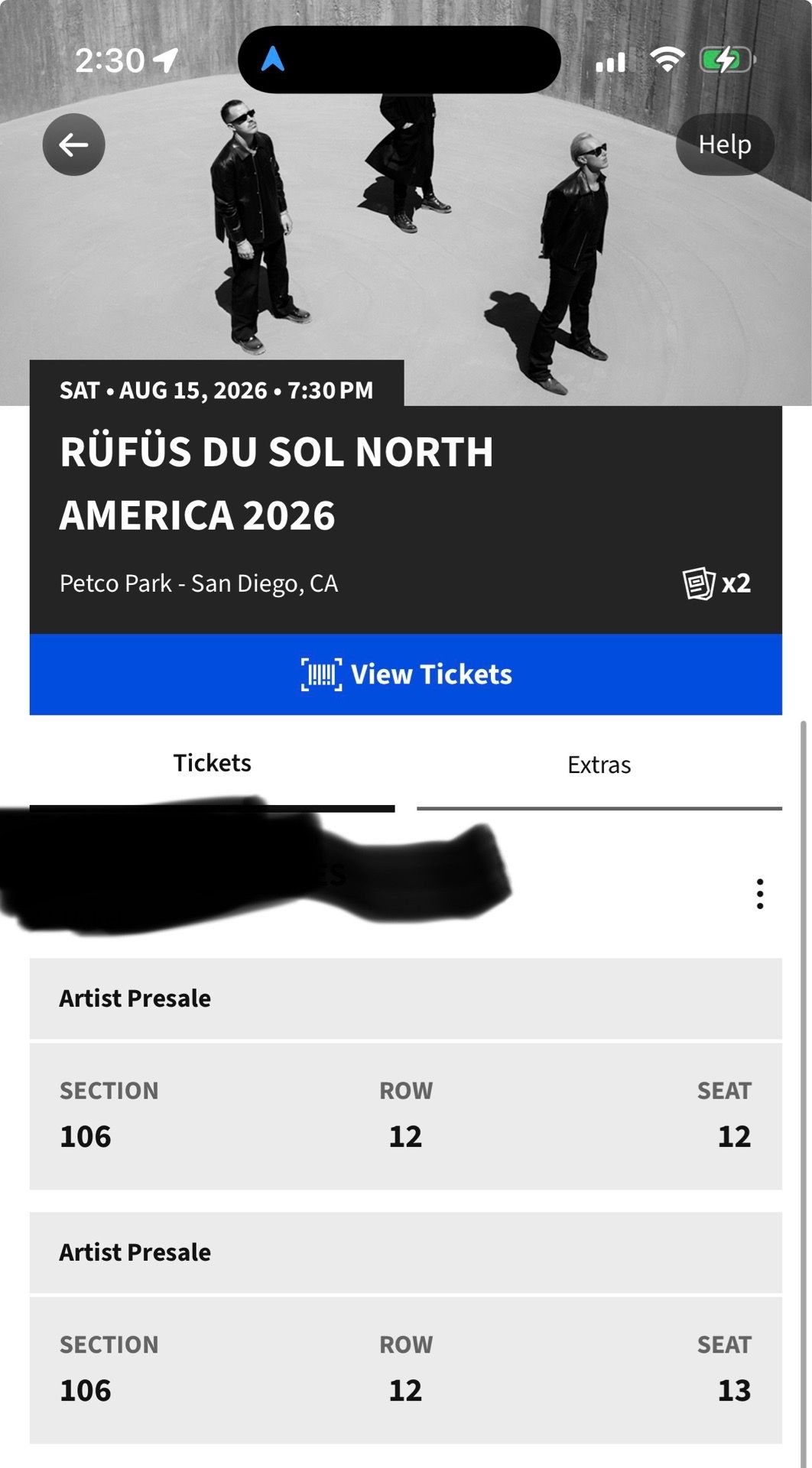
Task: Tap Petco Park - San Diego venue text
Action: [199, 583]
